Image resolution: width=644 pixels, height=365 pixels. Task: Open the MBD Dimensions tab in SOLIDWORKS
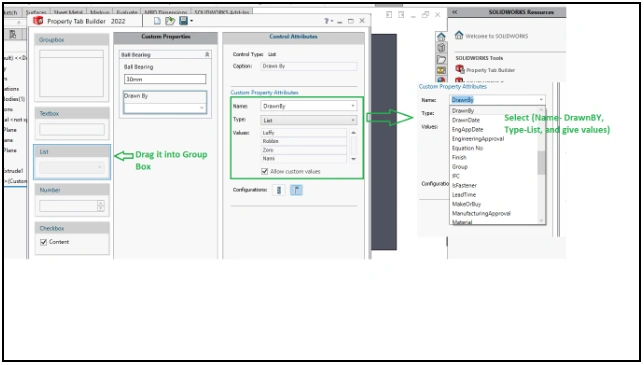[166, 12]
